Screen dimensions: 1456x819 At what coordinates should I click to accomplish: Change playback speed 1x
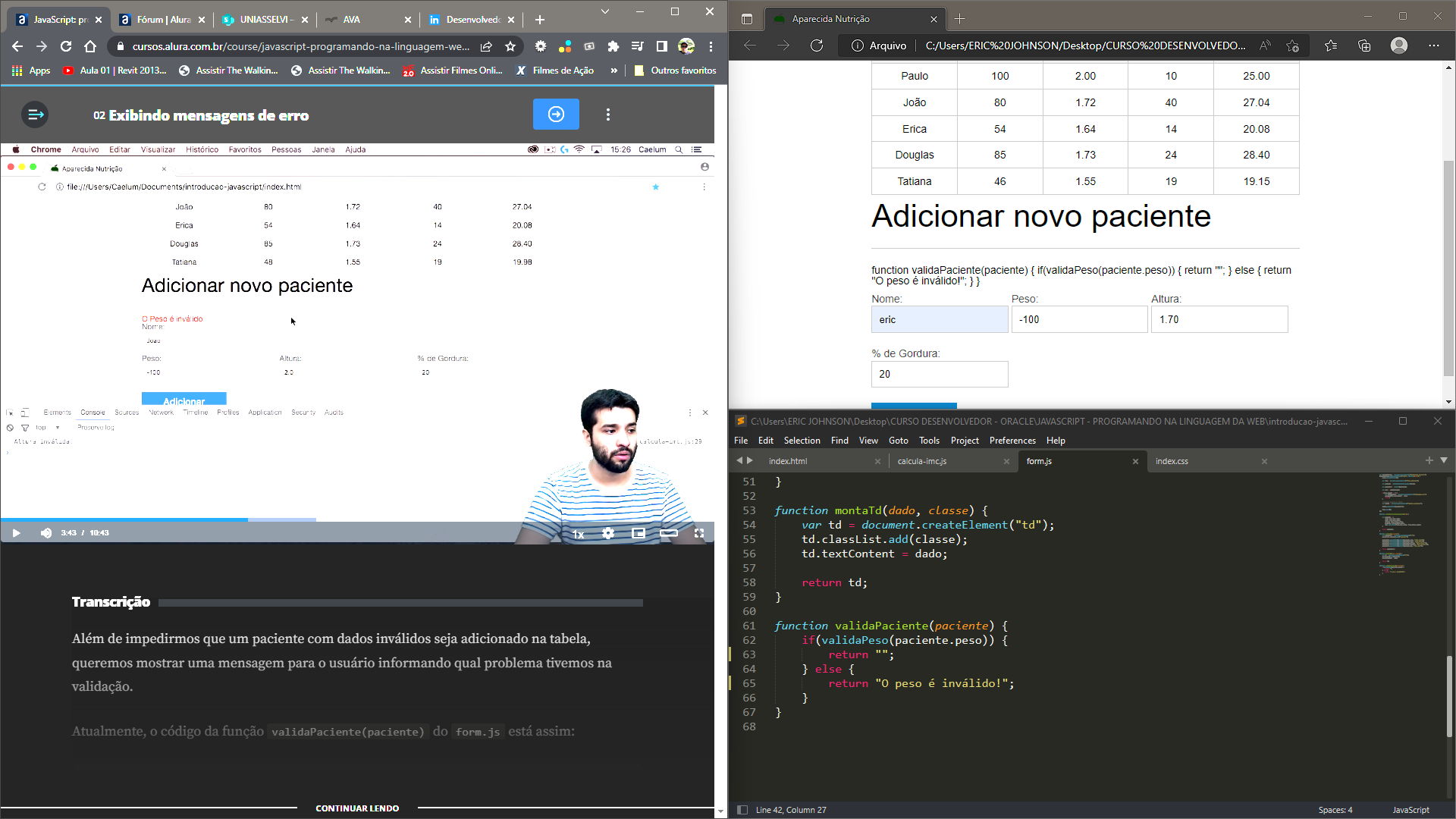point(578,534)
